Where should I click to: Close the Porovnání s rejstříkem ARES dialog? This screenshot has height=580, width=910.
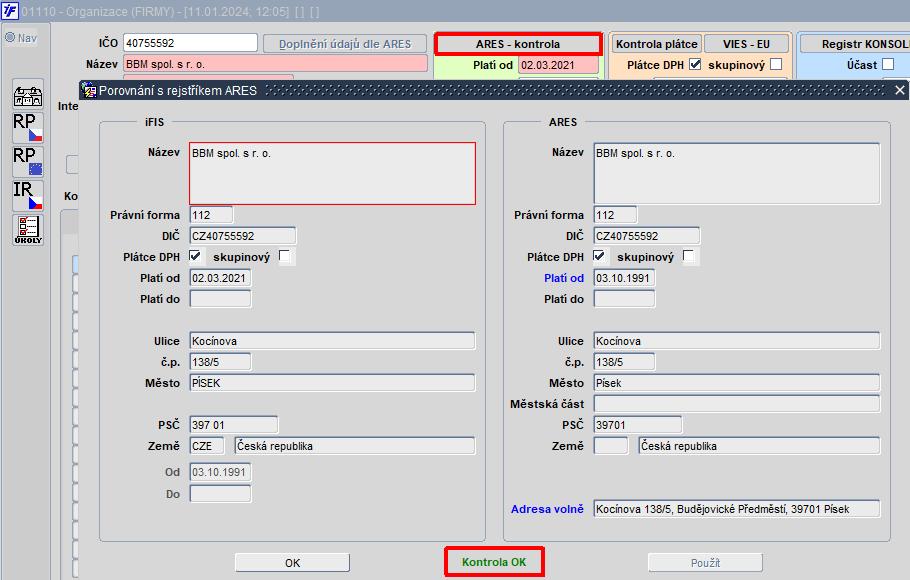pyautogui.click(x=900, y=90)
